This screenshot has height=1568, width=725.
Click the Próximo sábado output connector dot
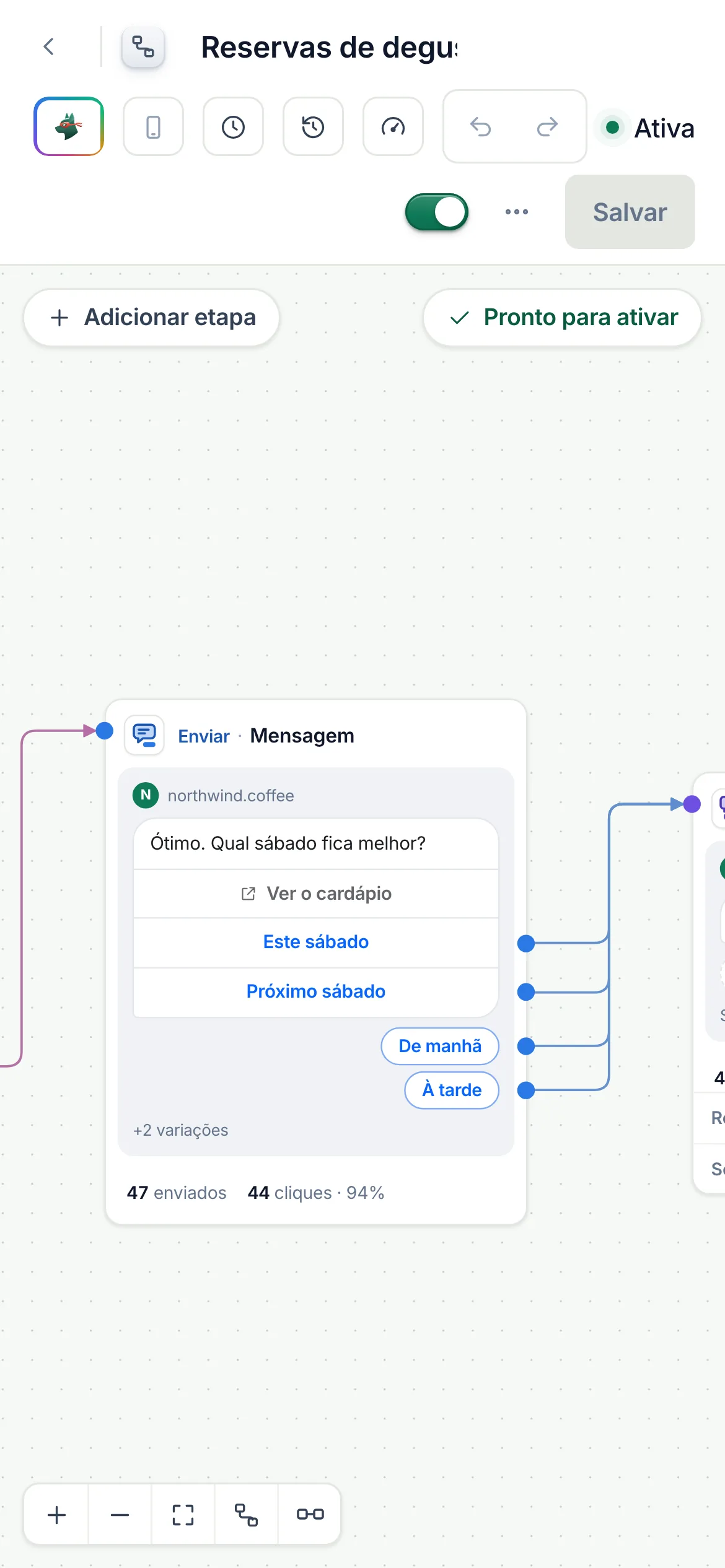point(526,992)
